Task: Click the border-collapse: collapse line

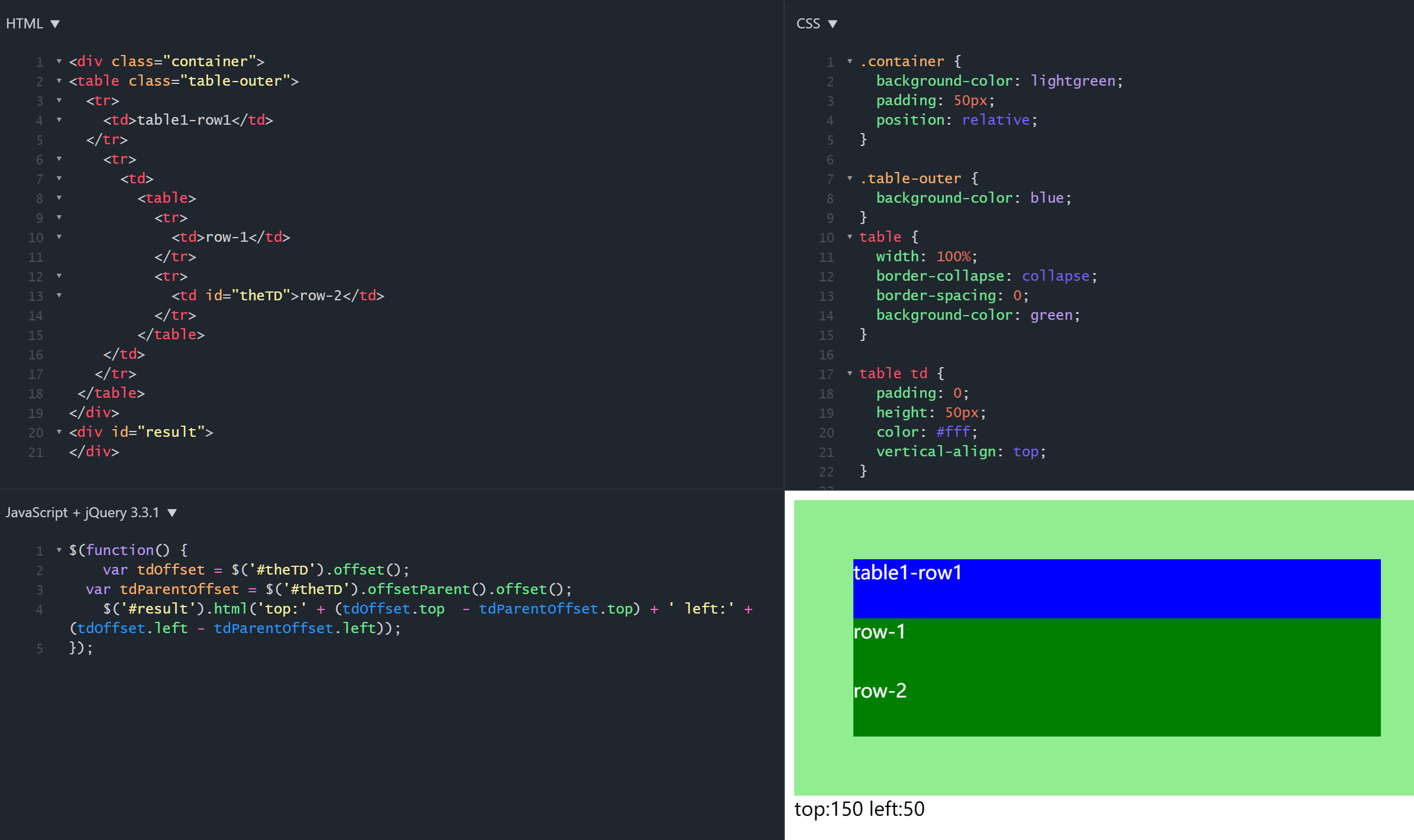Action: click(986, 276)
